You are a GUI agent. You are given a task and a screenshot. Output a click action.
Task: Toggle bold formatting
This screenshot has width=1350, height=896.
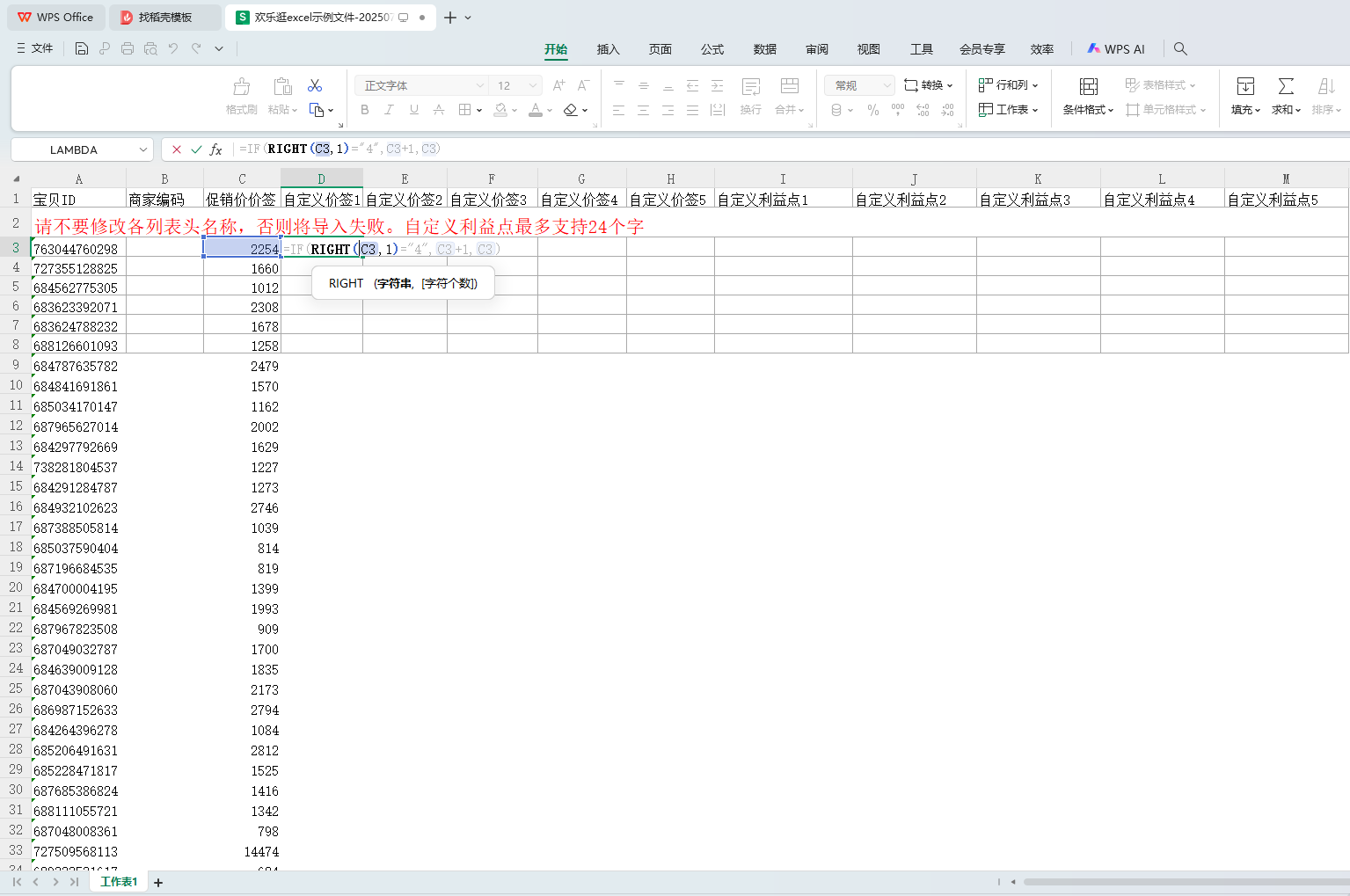pyautogui.click(x=365, y=110)
